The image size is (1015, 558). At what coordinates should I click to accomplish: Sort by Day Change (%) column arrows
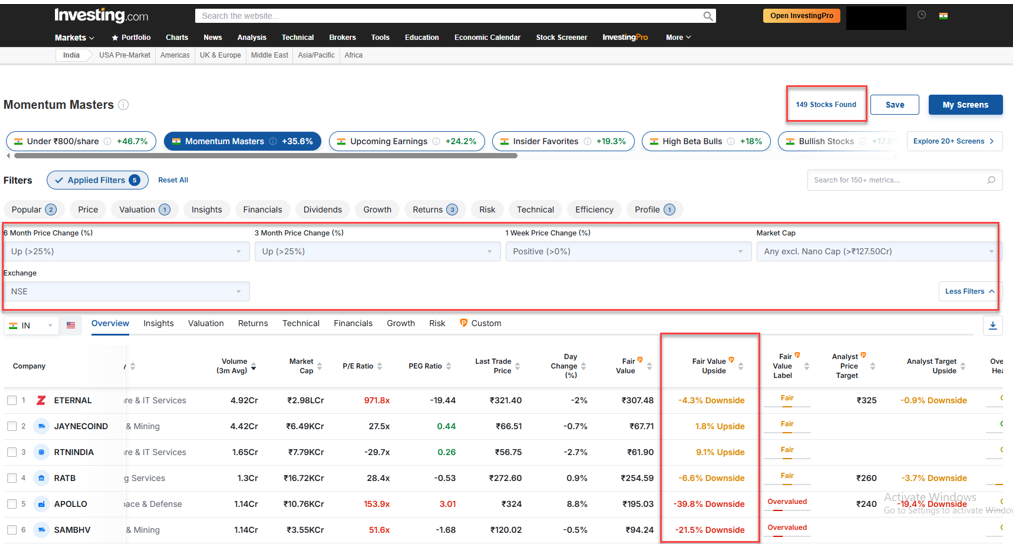click(583, 367)
